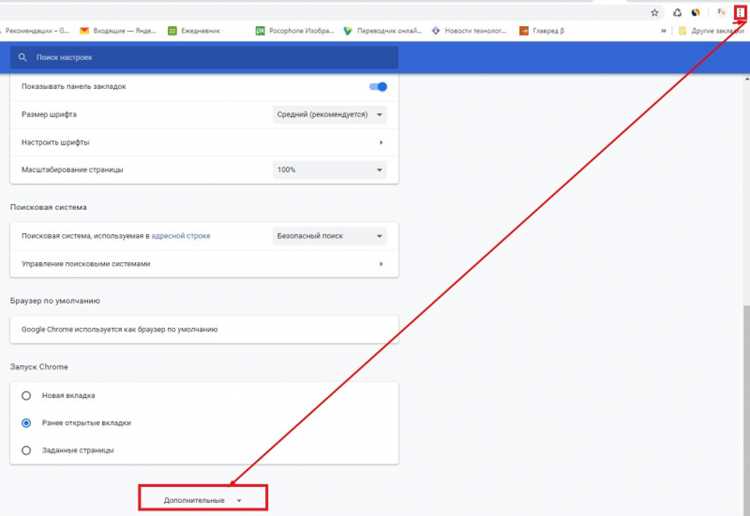Open the Безопасный поиск search engine dropdown
The image size is (750, 516).
click(329, 236)
